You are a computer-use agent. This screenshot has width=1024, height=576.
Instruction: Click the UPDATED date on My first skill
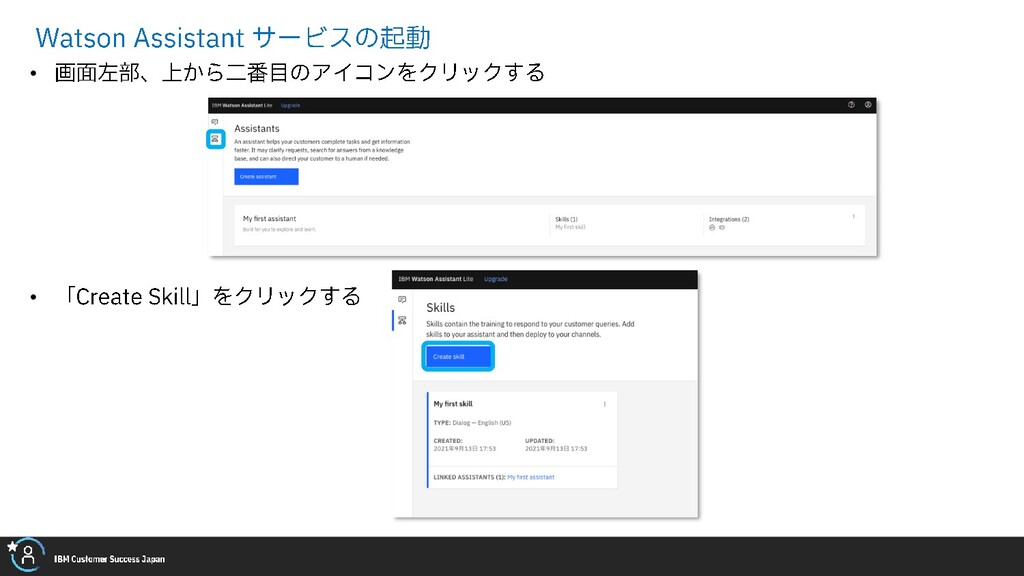click(x=556, y=449)
